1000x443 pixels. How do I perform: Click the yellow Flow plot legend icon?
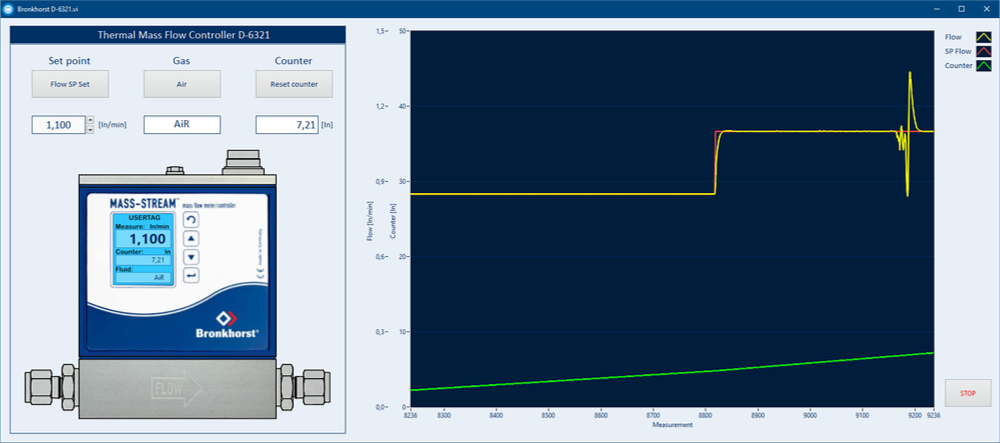(983, 37)
